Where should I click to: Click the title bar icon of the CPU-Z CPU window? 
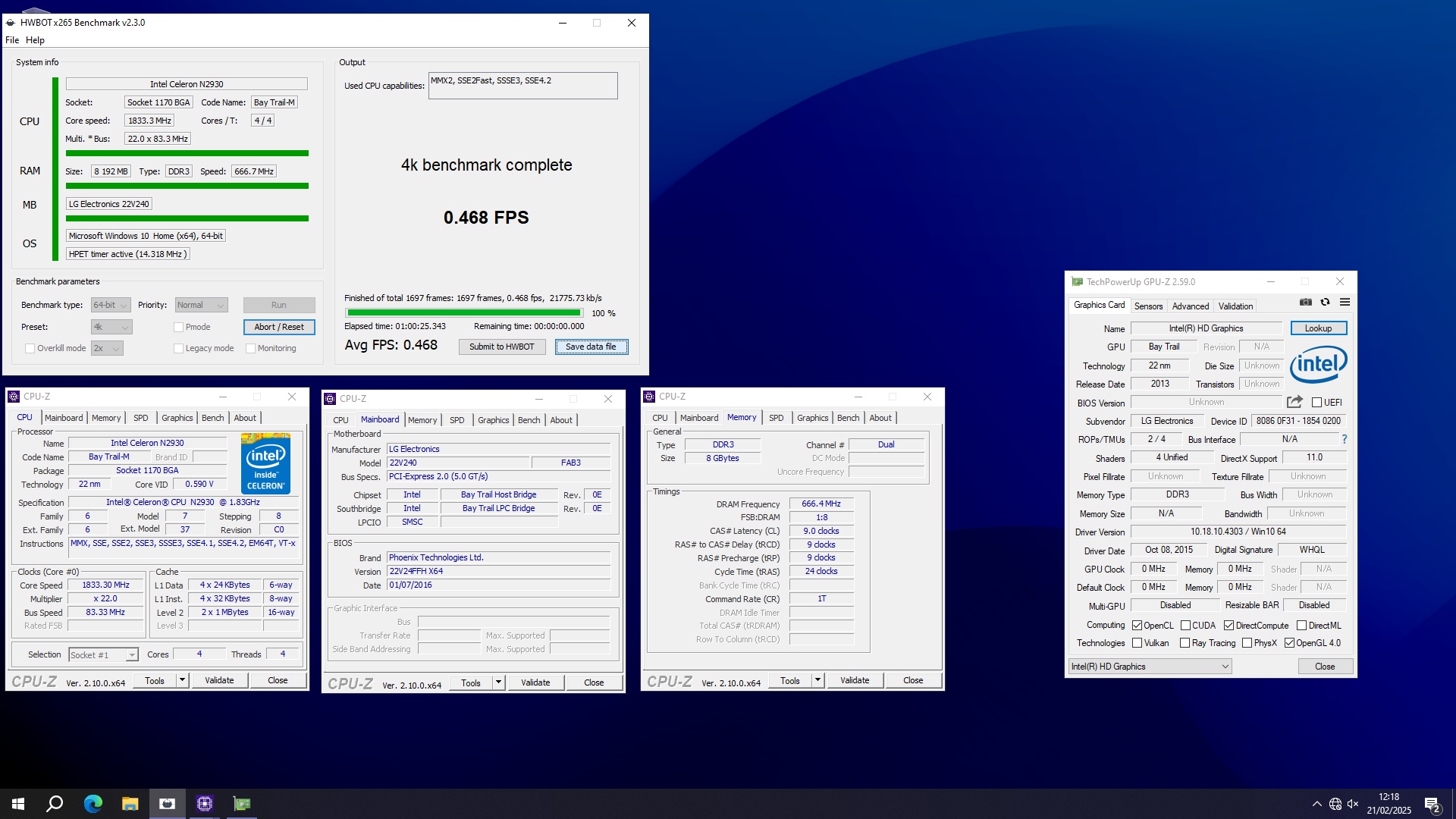tap(14, 397)
